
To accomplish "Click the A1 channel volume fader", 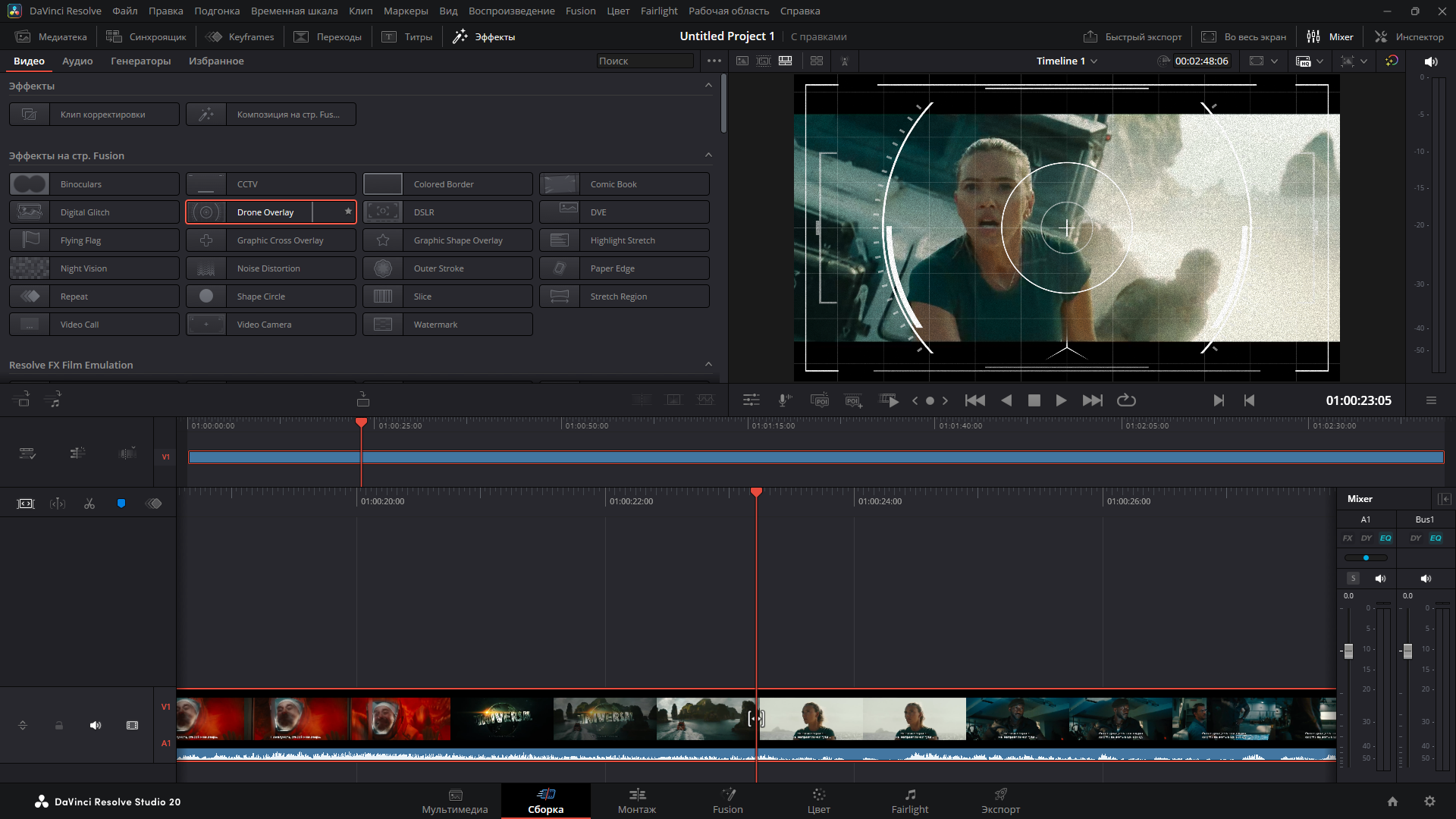I will tap(1348, 651).
